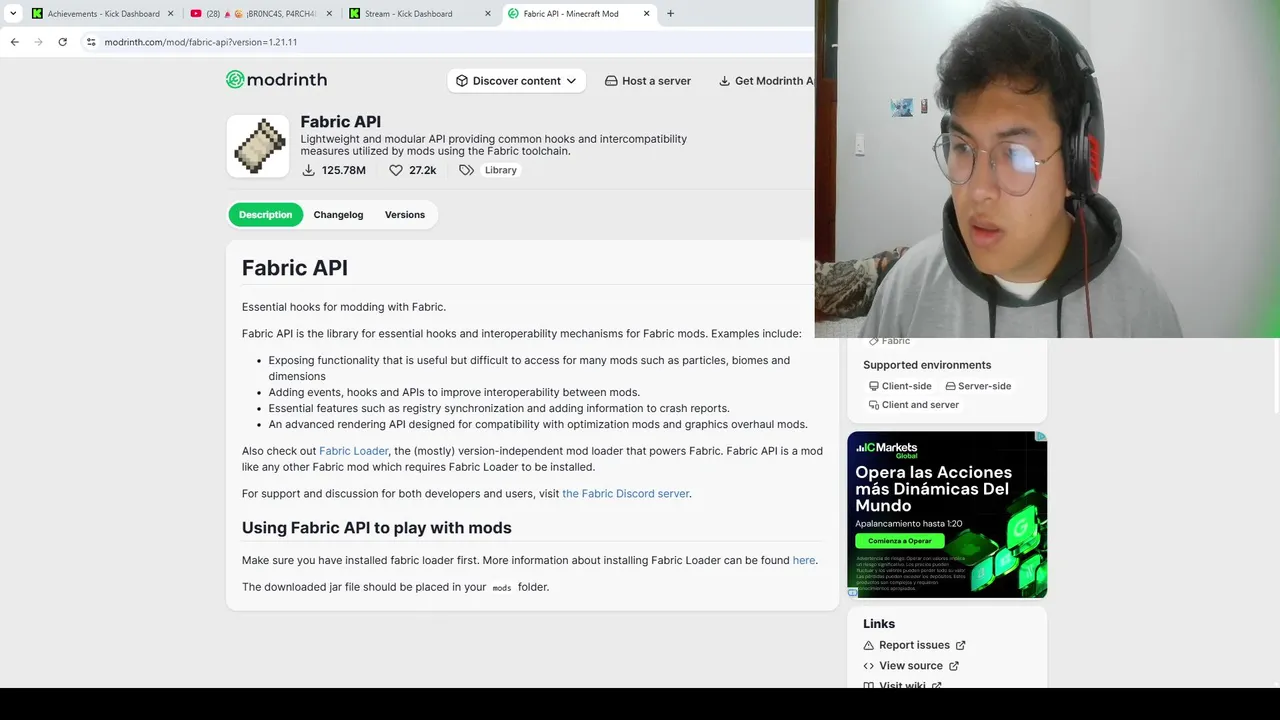Click the 125.78M downloads text
Screen dimensions: 1280x720
344,171
